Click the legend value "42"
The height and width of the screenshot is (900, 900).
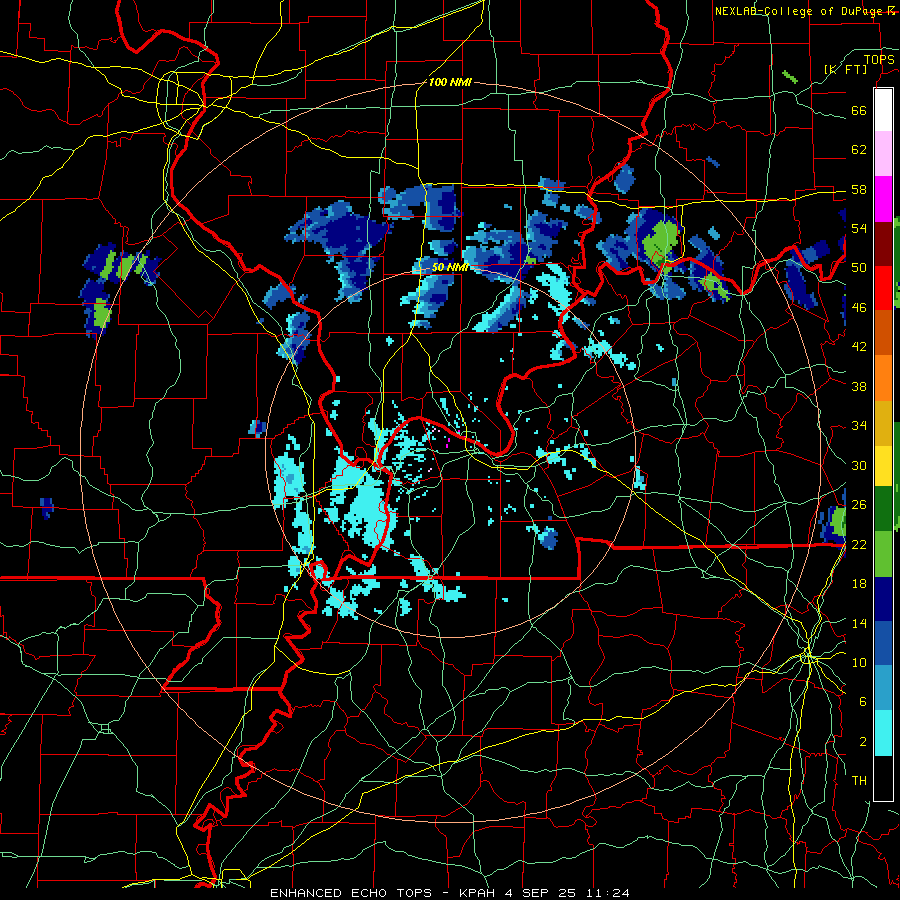pyautogui.click(x=859, y=347)
